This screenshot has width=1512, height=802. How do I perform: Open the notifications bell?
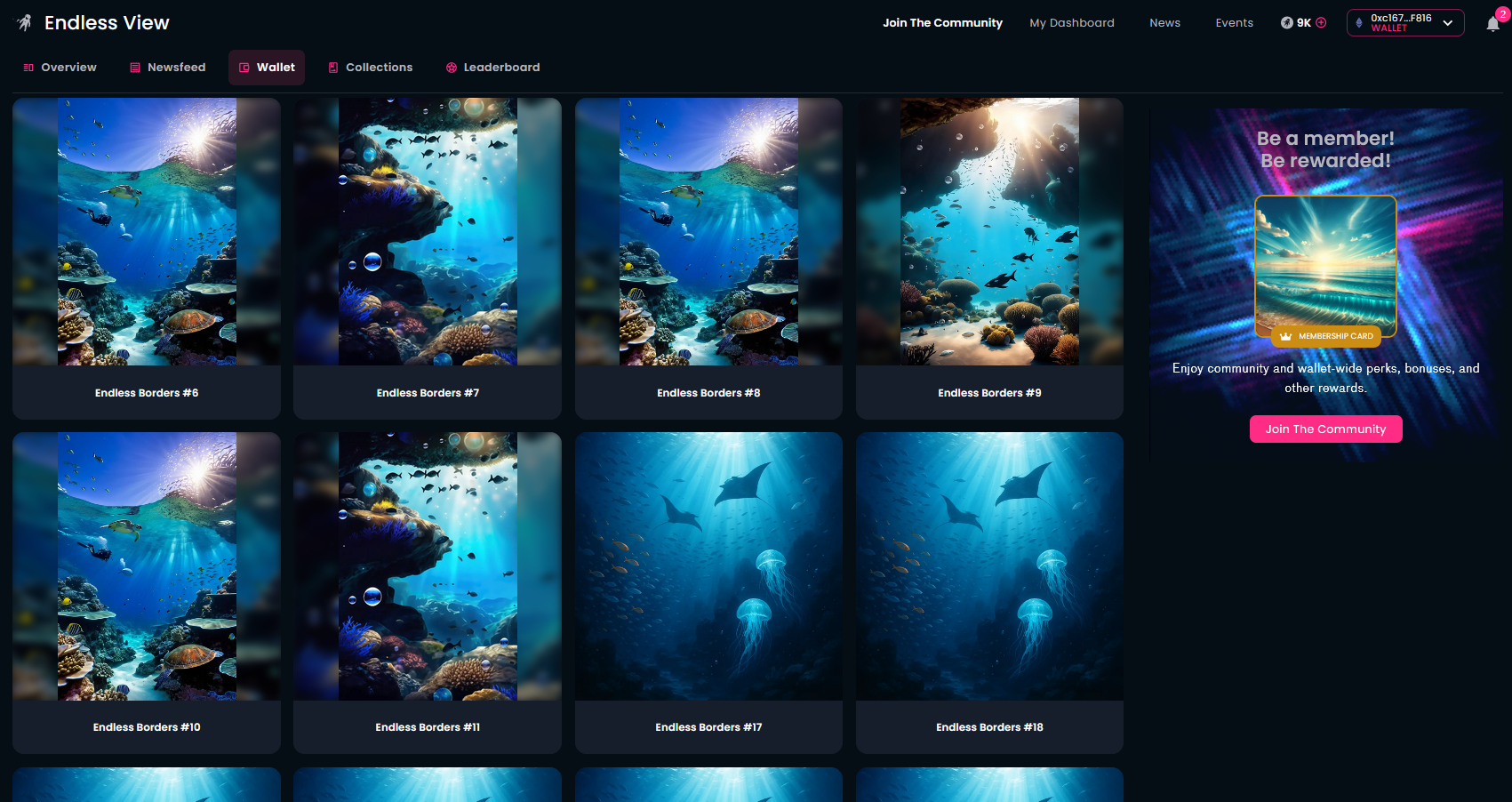tap(1492, 24)
